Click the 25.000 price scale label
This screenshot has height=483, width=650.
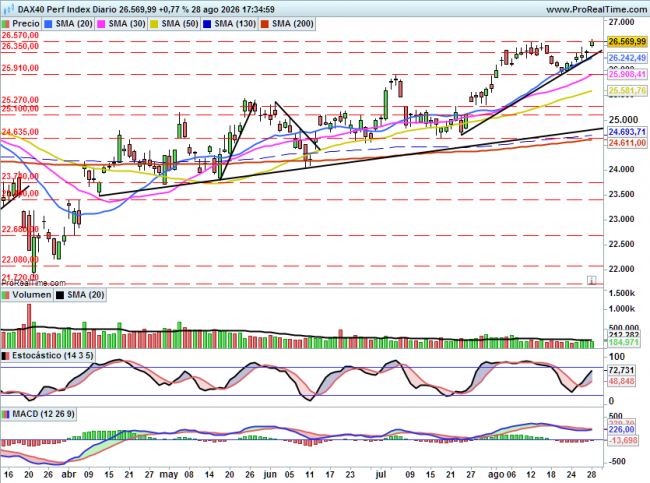pyautogui.click(x=623, y=120)
